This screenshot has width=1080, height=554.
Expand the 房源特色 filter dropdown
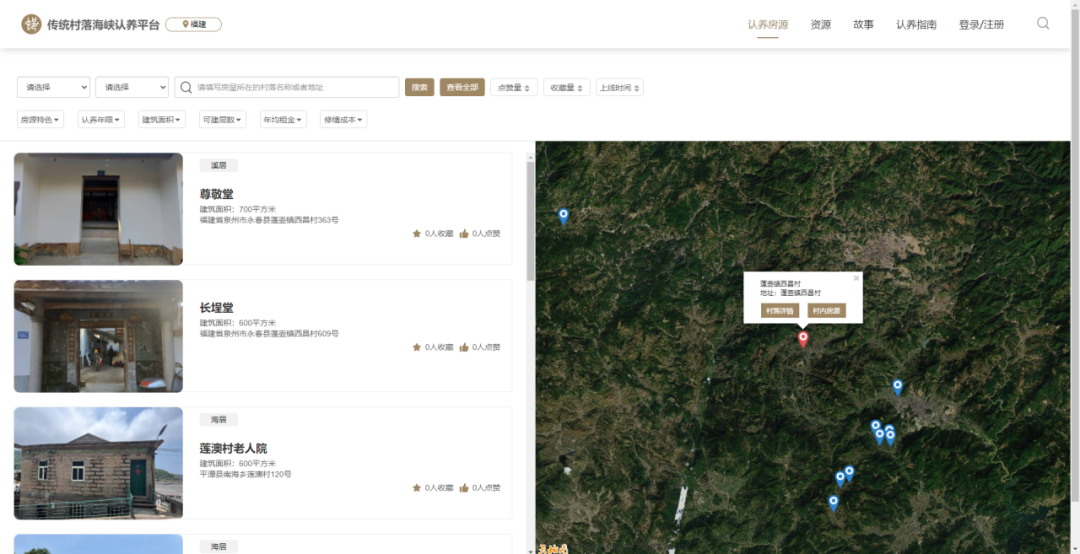[x=40, y=119]
